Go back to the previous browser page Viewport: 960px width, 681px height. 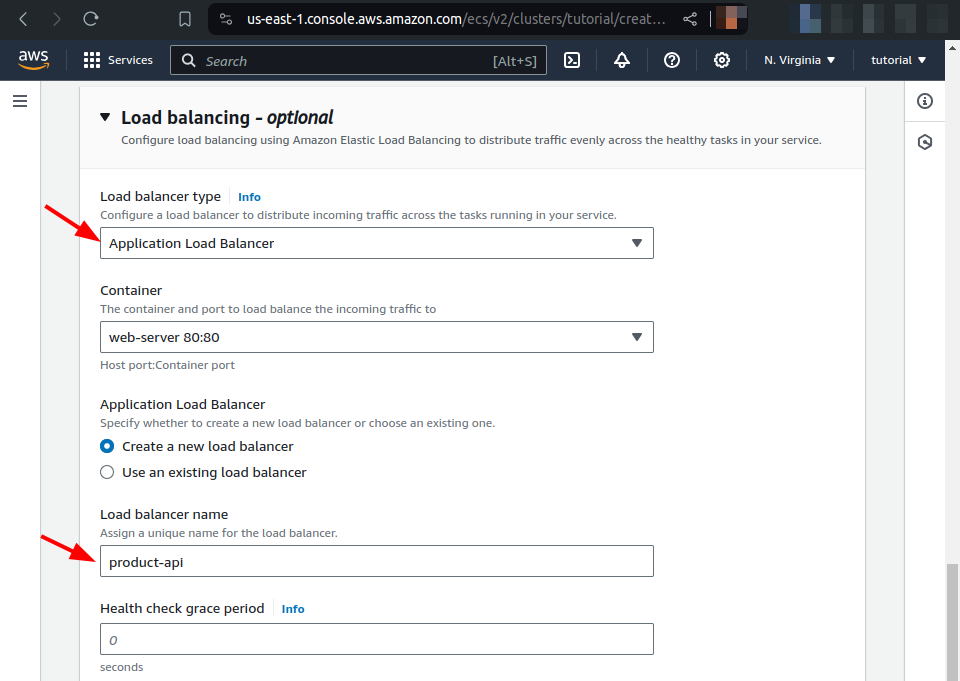pyautogui.click(x=23, y=19)
